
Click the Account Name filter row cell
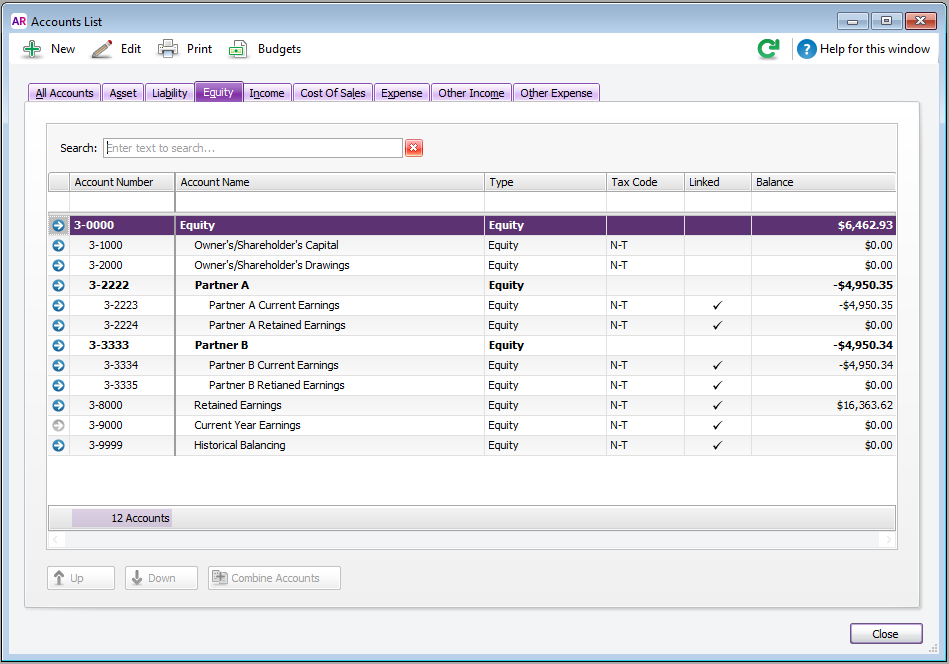[330, 202]
